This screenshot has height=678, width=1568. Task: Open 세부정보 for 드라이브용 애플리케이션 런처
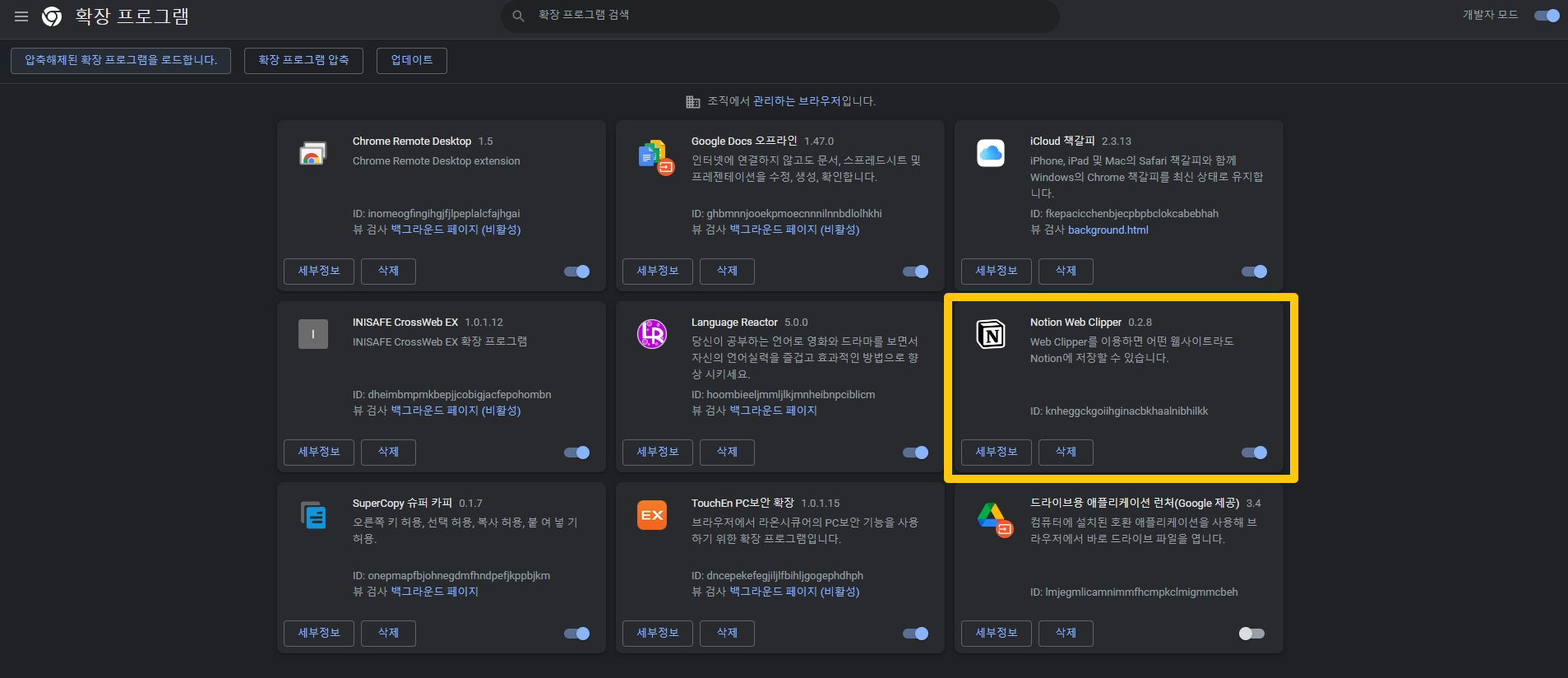click(x=997, y=633)
